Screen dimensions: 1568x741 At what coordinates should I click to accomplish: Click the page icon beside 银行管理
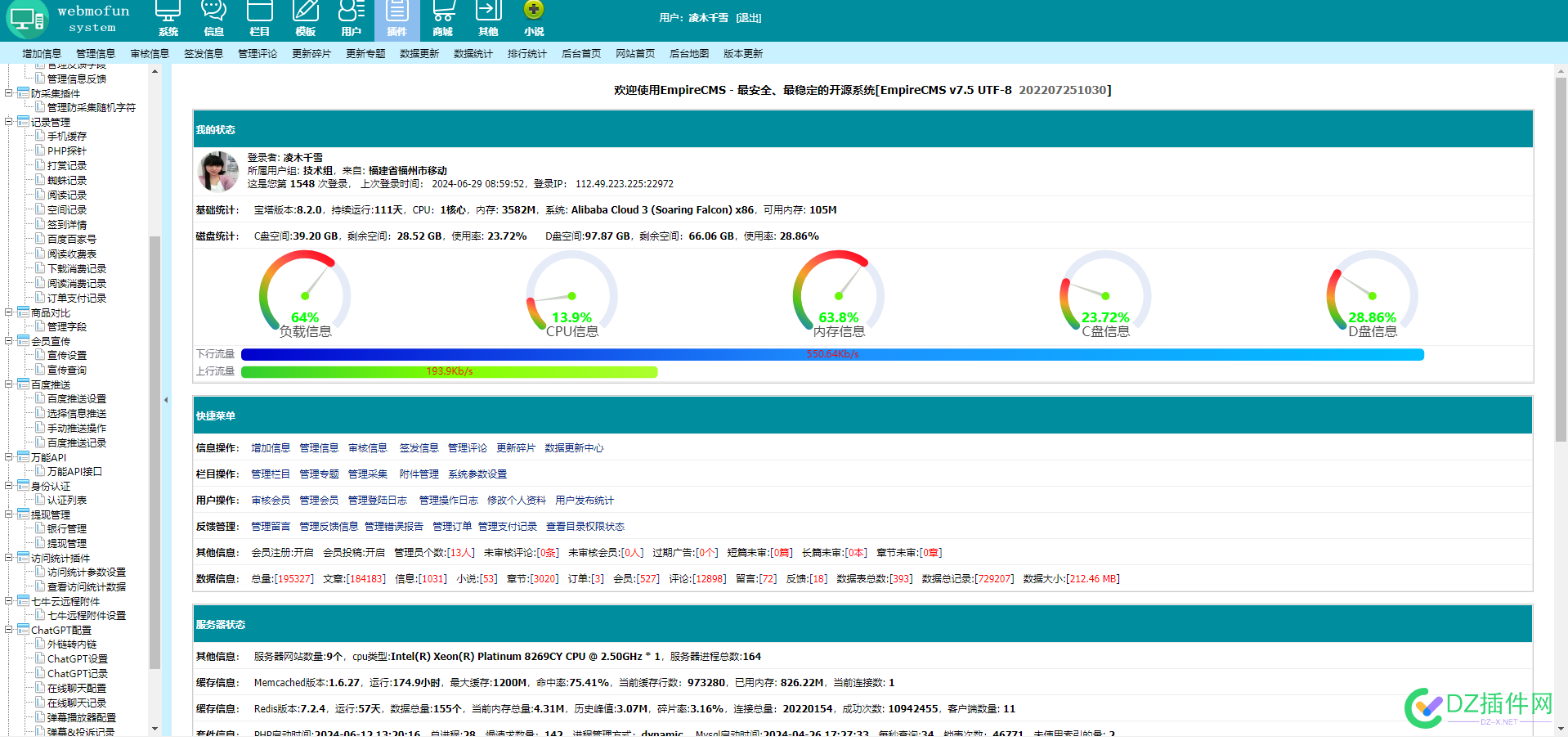40,528
